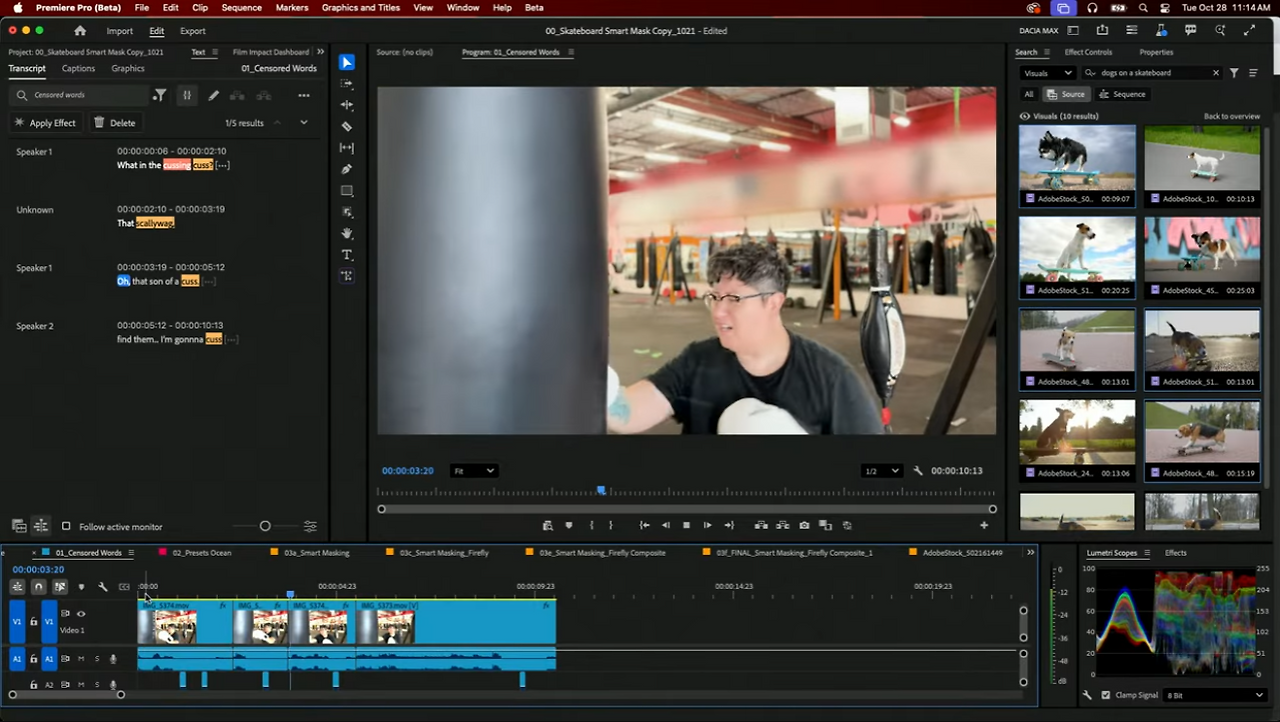Screen dimensions: 1280x722
Task: Open the transcript more options ellipsis
Action: pos(304,95)
